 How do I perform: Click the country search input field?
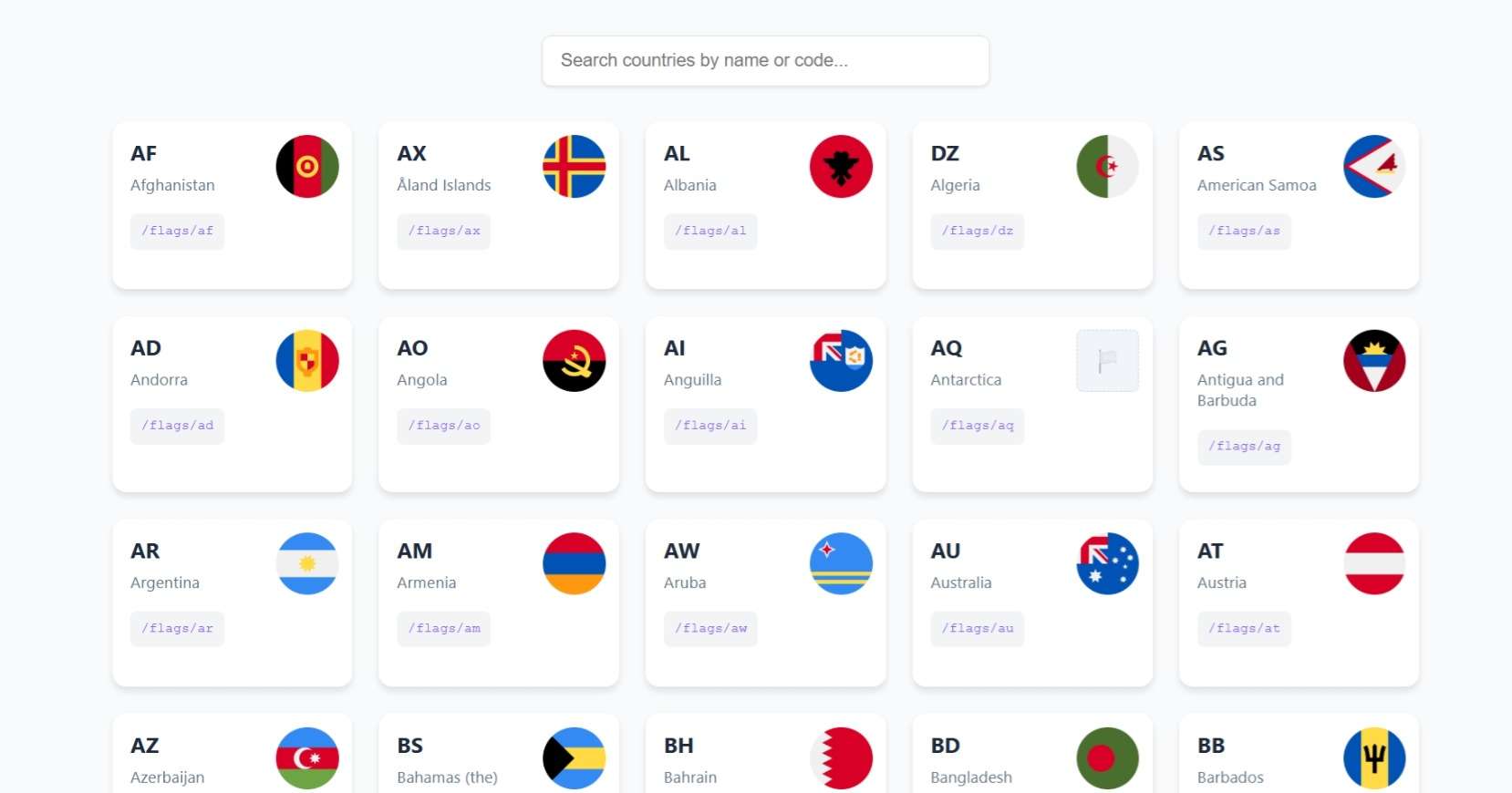765,60
